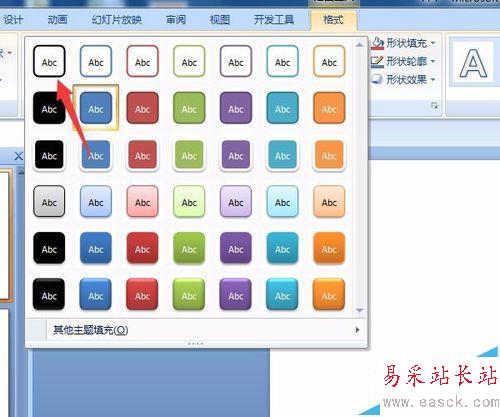
Task: Click the gallery scroll up arrow
Action: coord(359,45)
